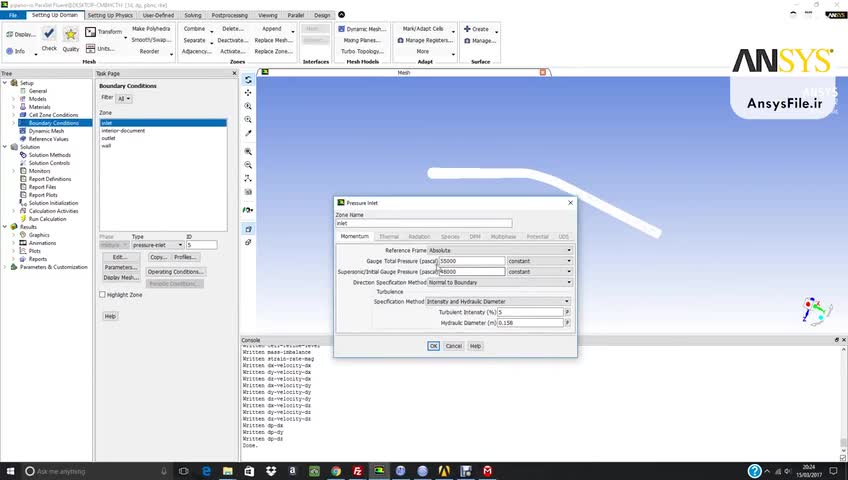Switch to Postprocessing ribbon tab
This screenshot has height=480, width=848.
(229, 15)
